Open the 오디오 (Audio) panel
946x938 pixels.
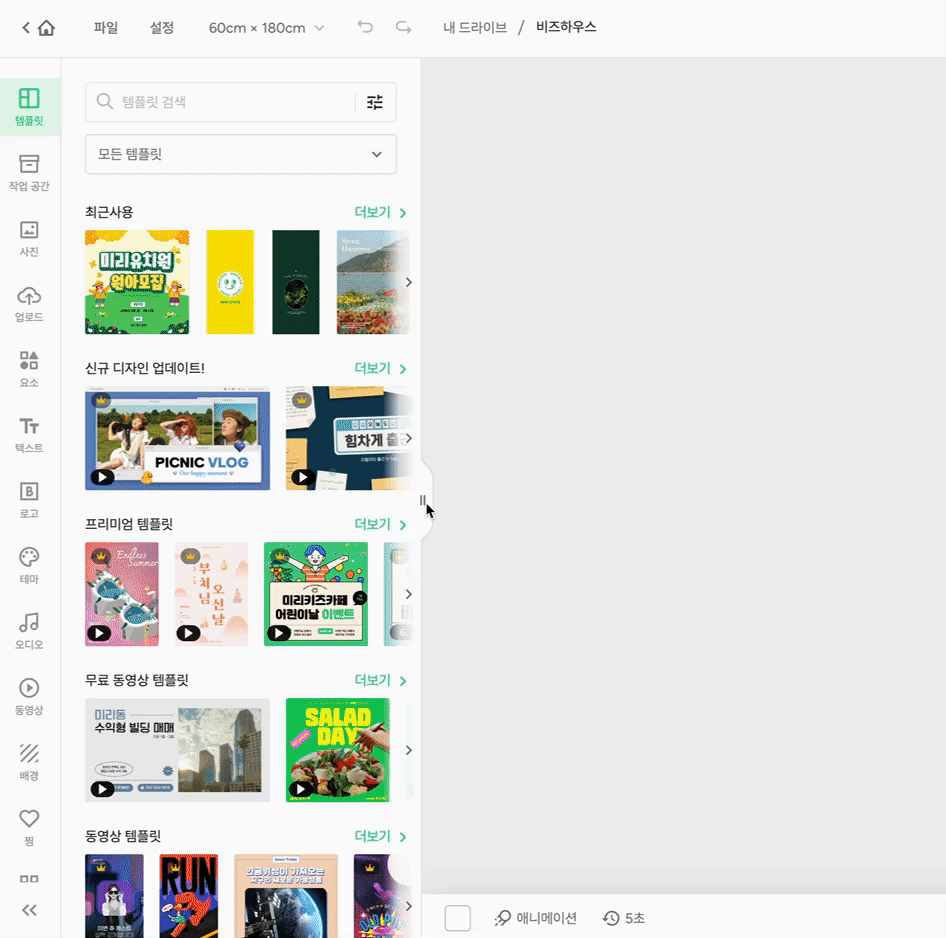point(29,630)
